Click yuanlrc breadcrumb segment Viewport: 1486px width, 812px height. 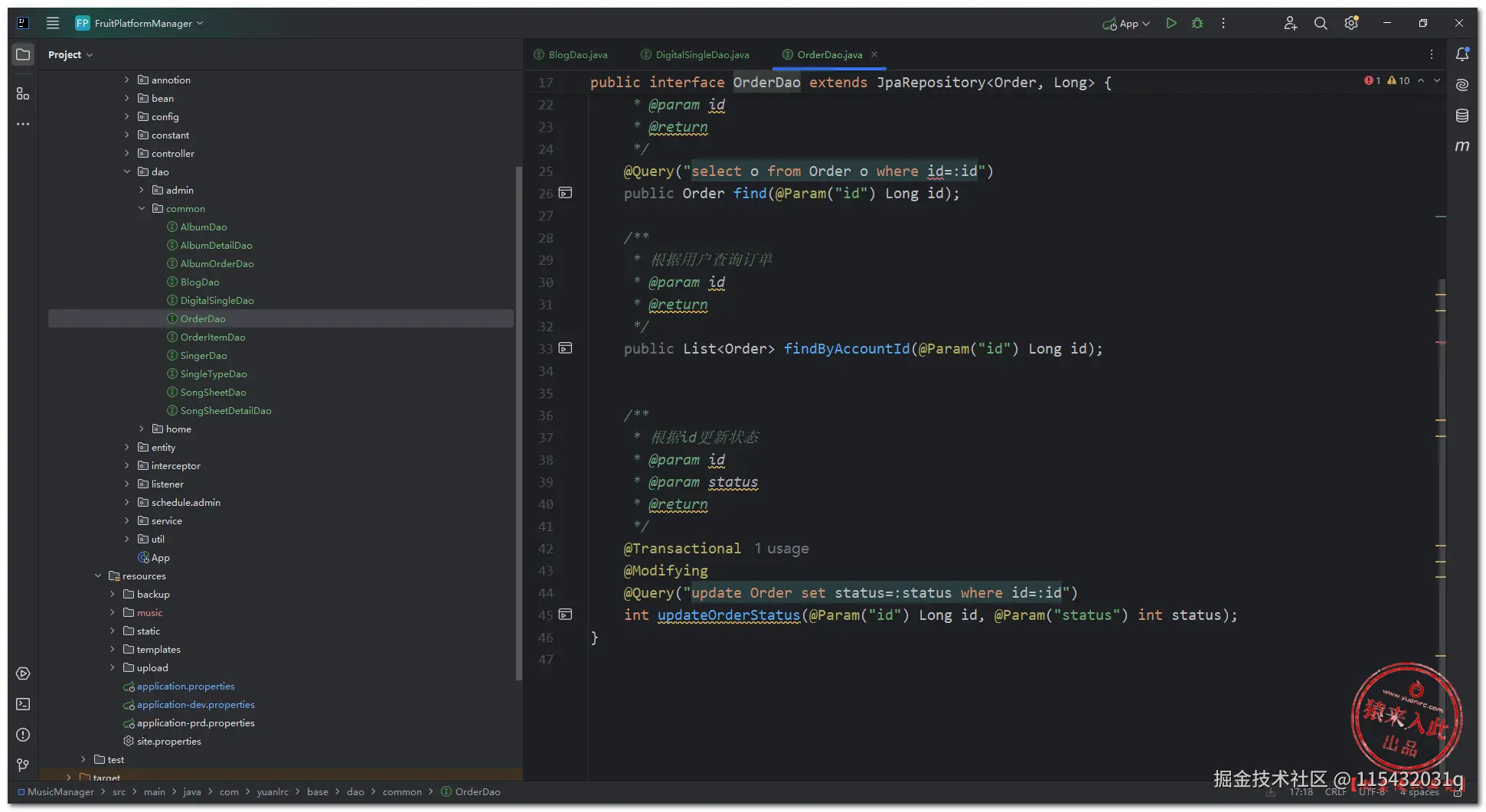(x=273, y=791)
